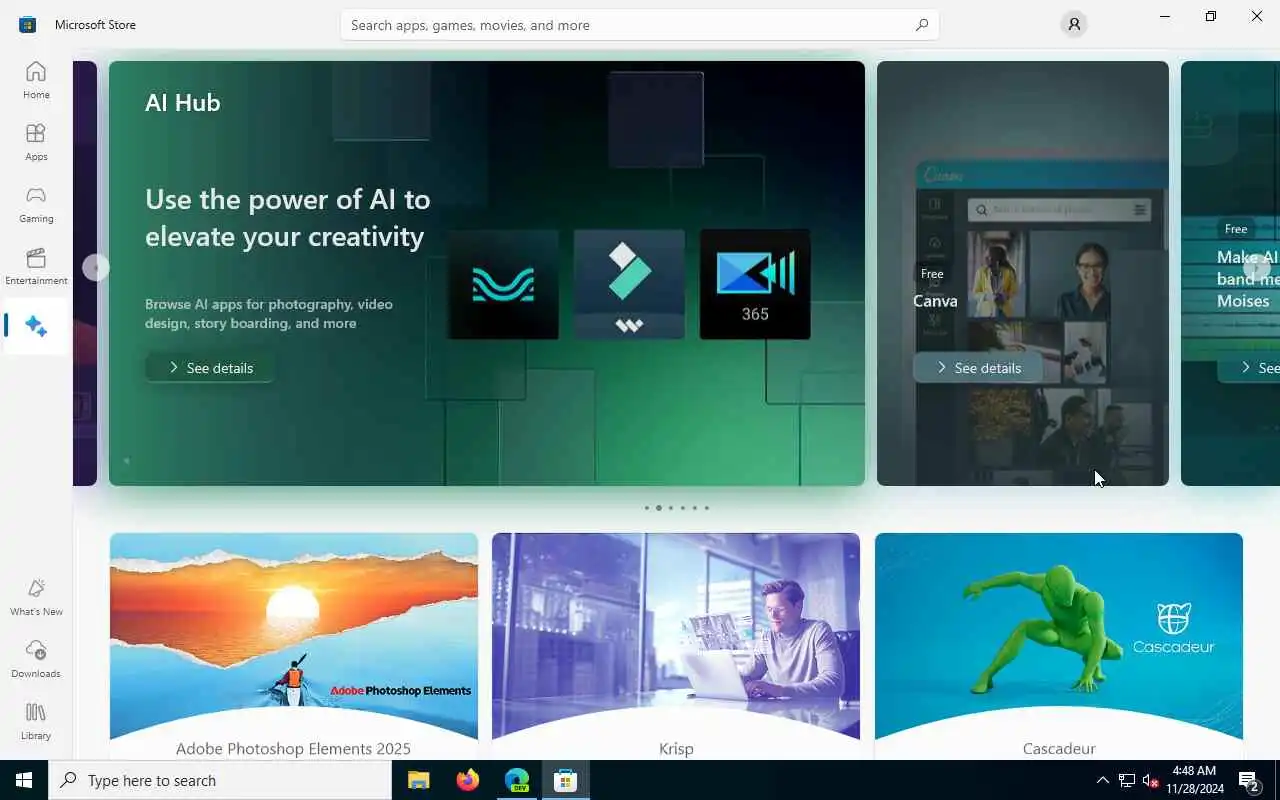
Task: Click the 365 video app icon in the banner
Action: click(755, 284)
